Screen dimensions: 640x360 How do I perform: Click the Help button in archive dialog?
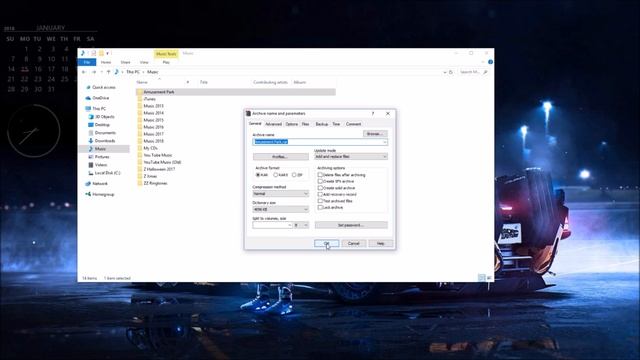380,244
